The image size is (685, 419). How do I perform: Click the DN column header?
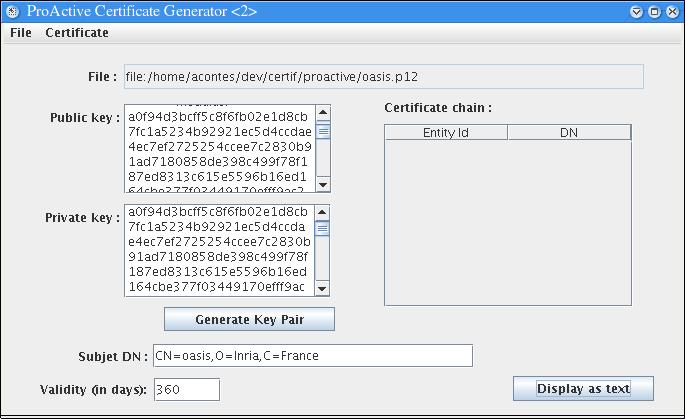(569, 132)
